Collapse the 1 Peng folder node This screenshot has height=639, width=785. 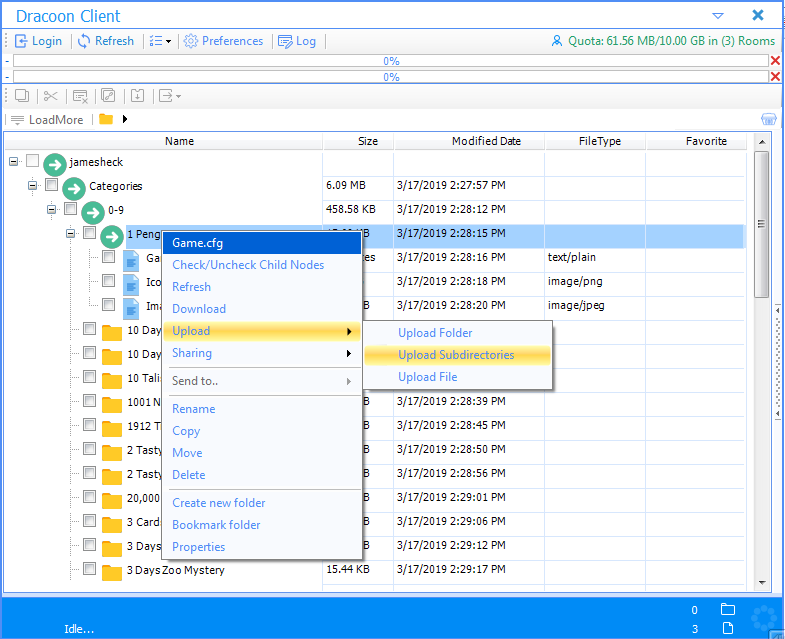point(71,233)
